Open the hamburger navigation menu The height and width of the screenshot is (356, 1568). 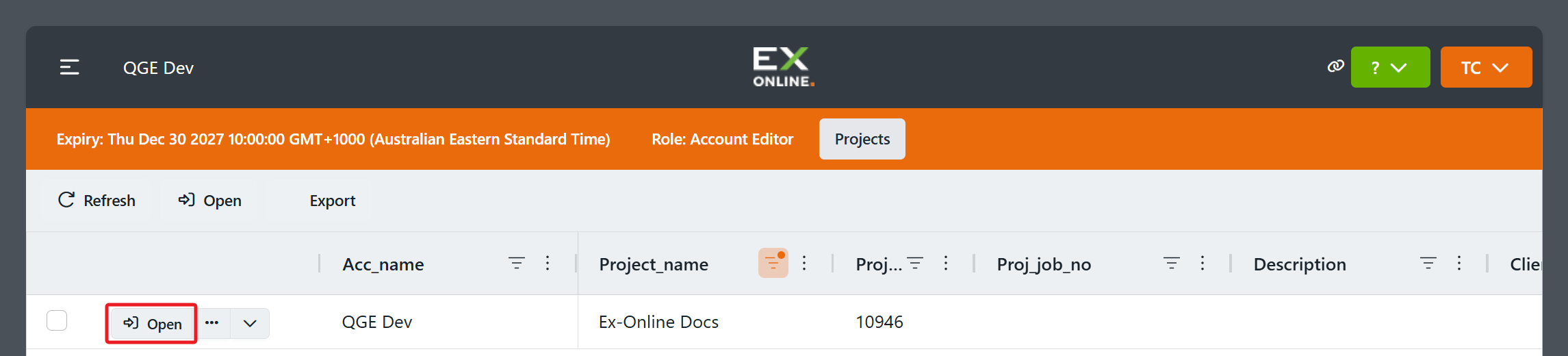pyautogui.click(x=69, y=67)
